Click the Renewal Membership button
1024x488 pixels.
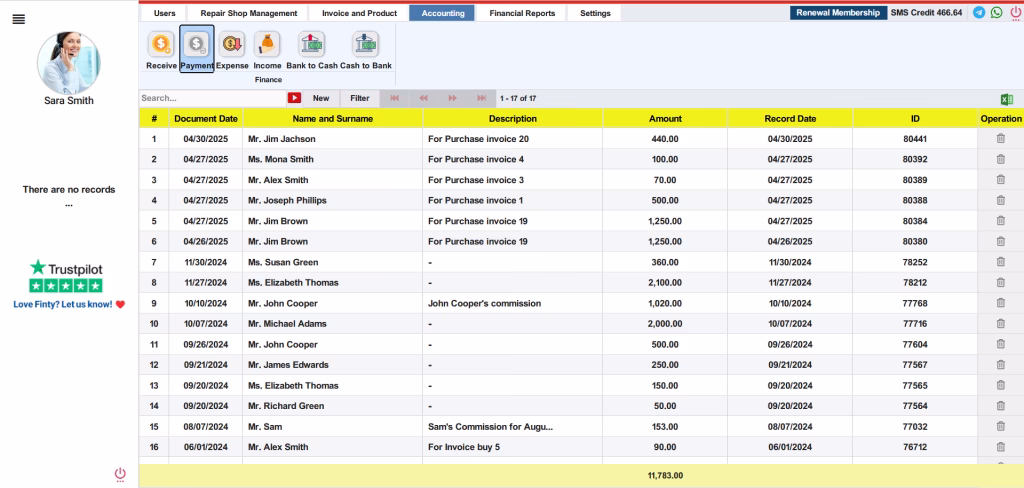point(838,12)
